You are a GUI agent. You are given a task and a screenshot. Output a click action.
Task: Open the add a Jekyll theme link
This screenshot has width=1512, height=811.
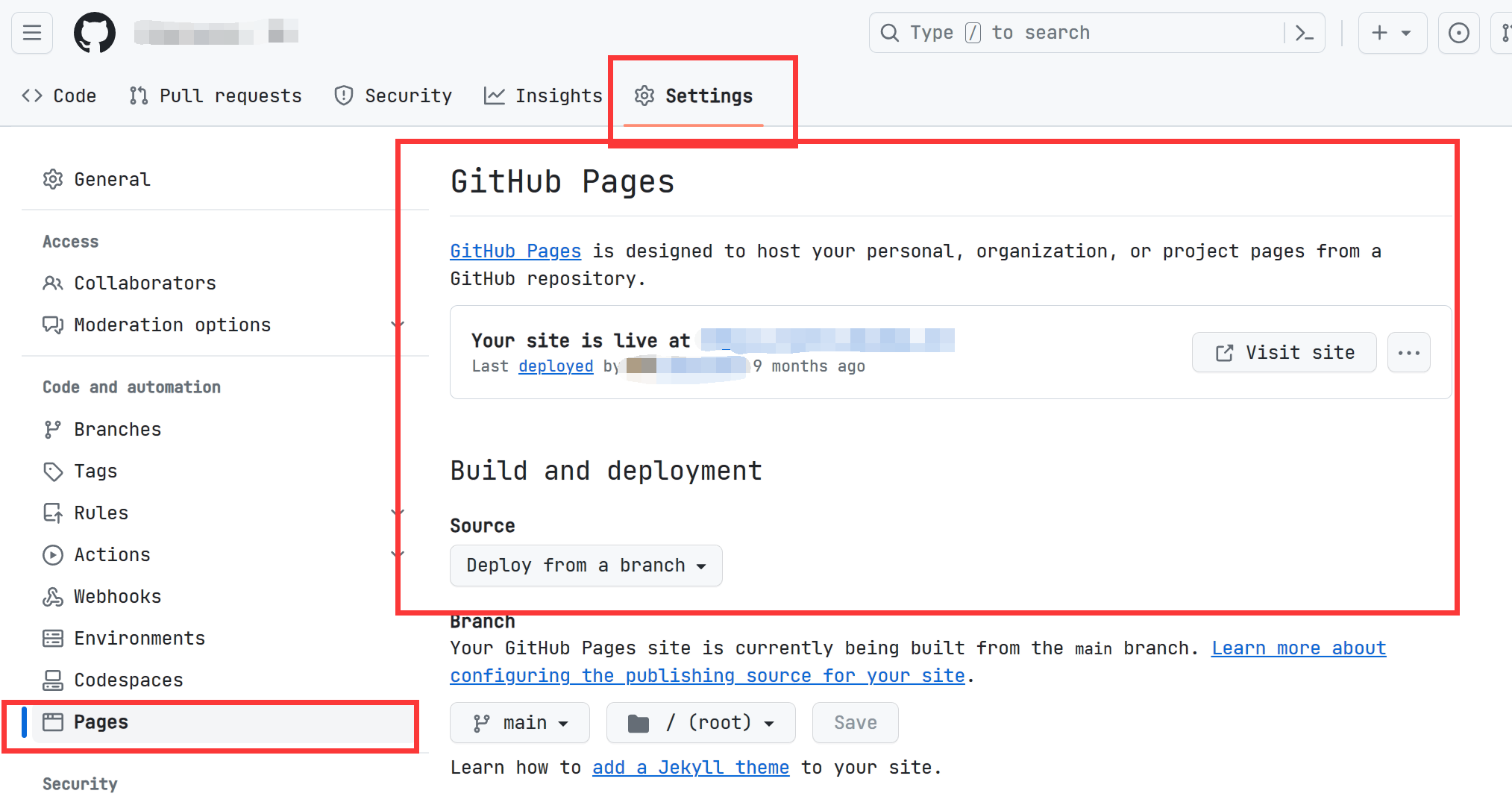pos(690,768)
